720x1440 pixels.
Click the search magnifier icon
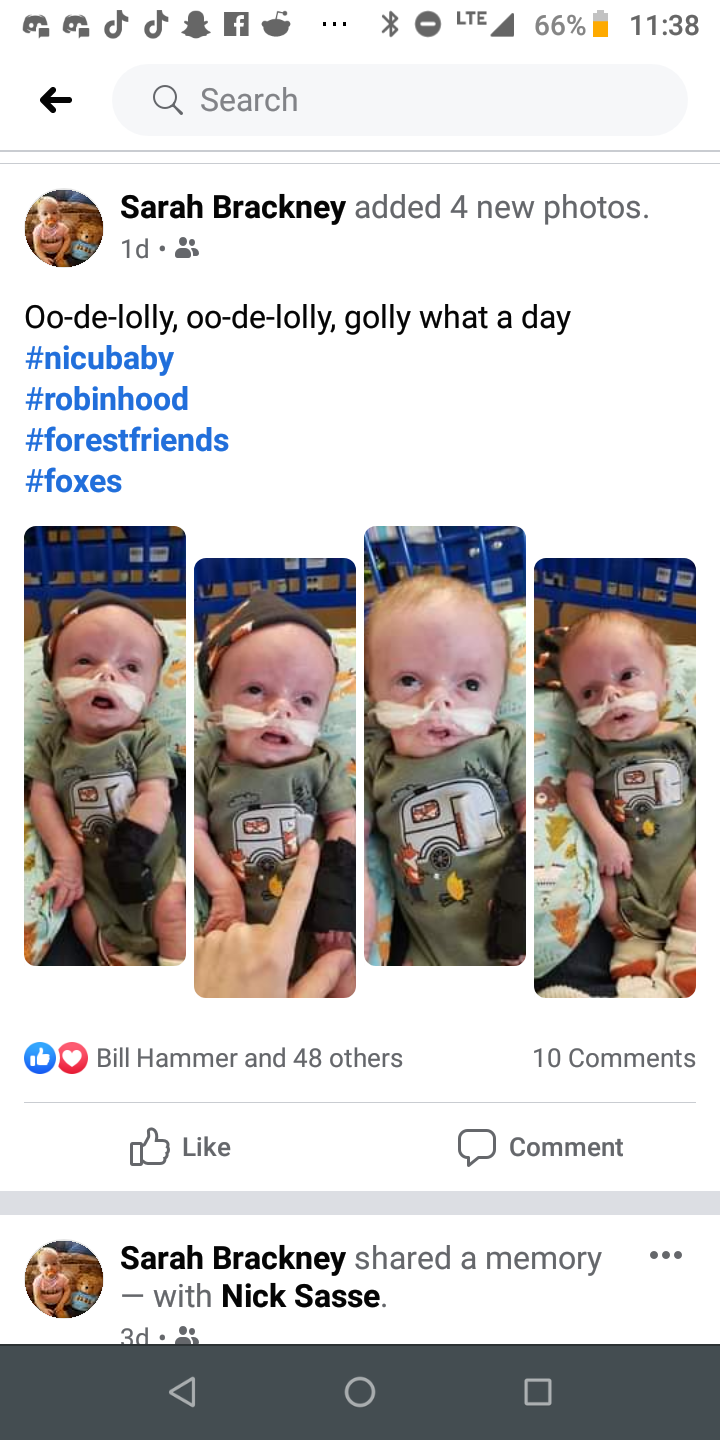click(167, 100)
